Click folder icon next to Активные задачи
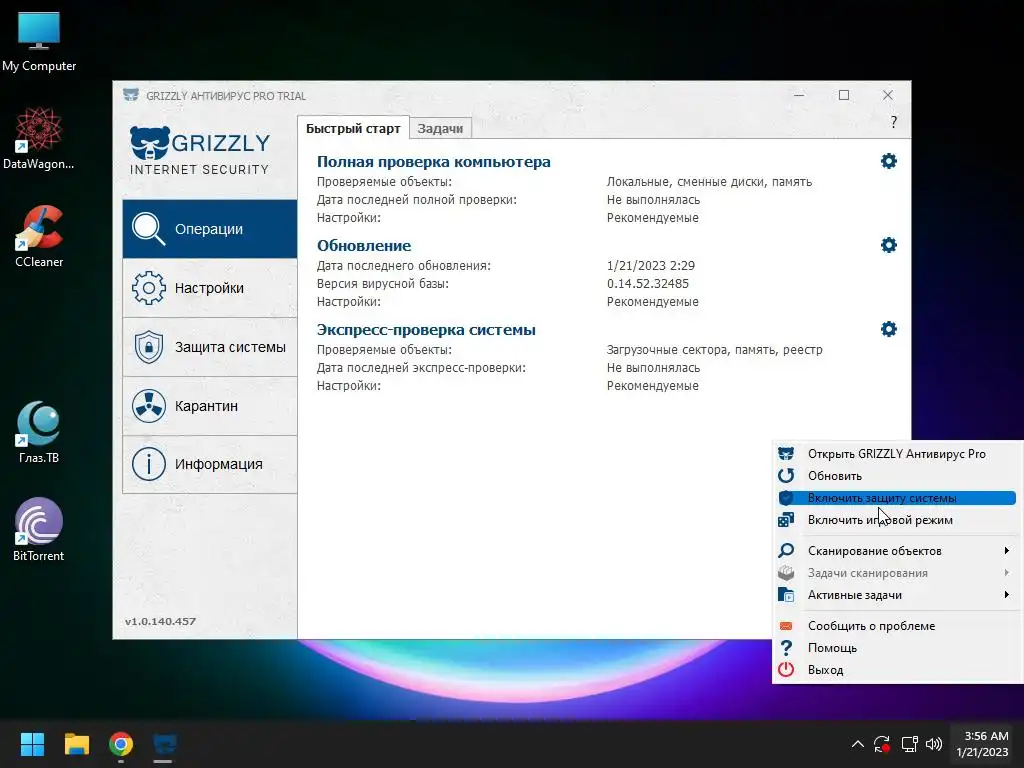 786,595
